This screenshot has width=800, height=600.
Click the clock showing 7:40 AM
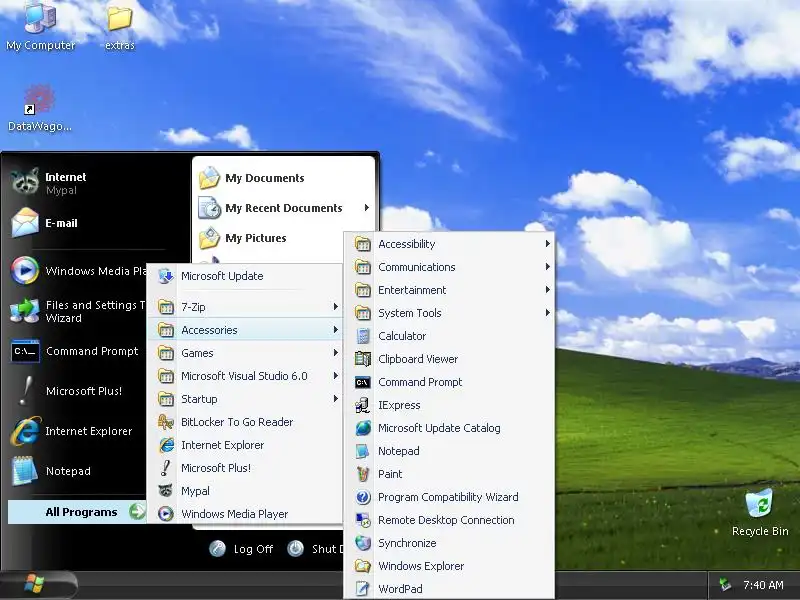pyautogui.click(x=763, y=585)
